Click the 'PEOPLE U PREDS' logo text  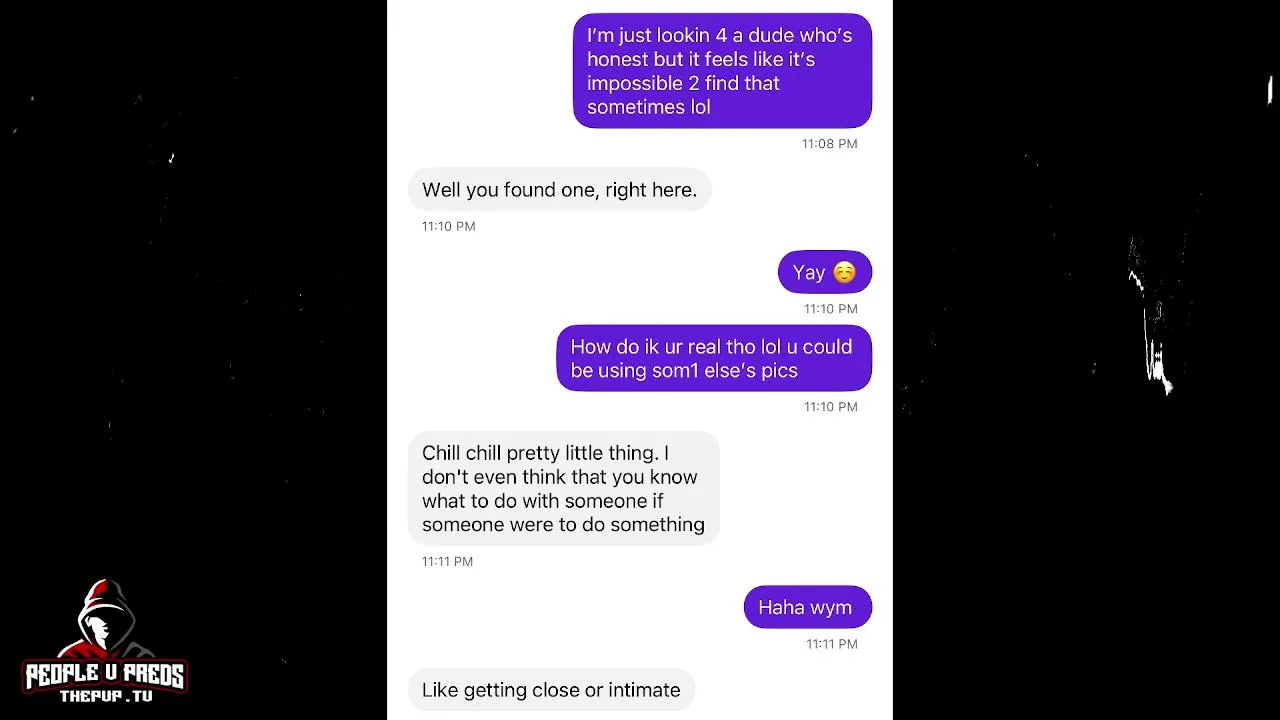point(105,676)
